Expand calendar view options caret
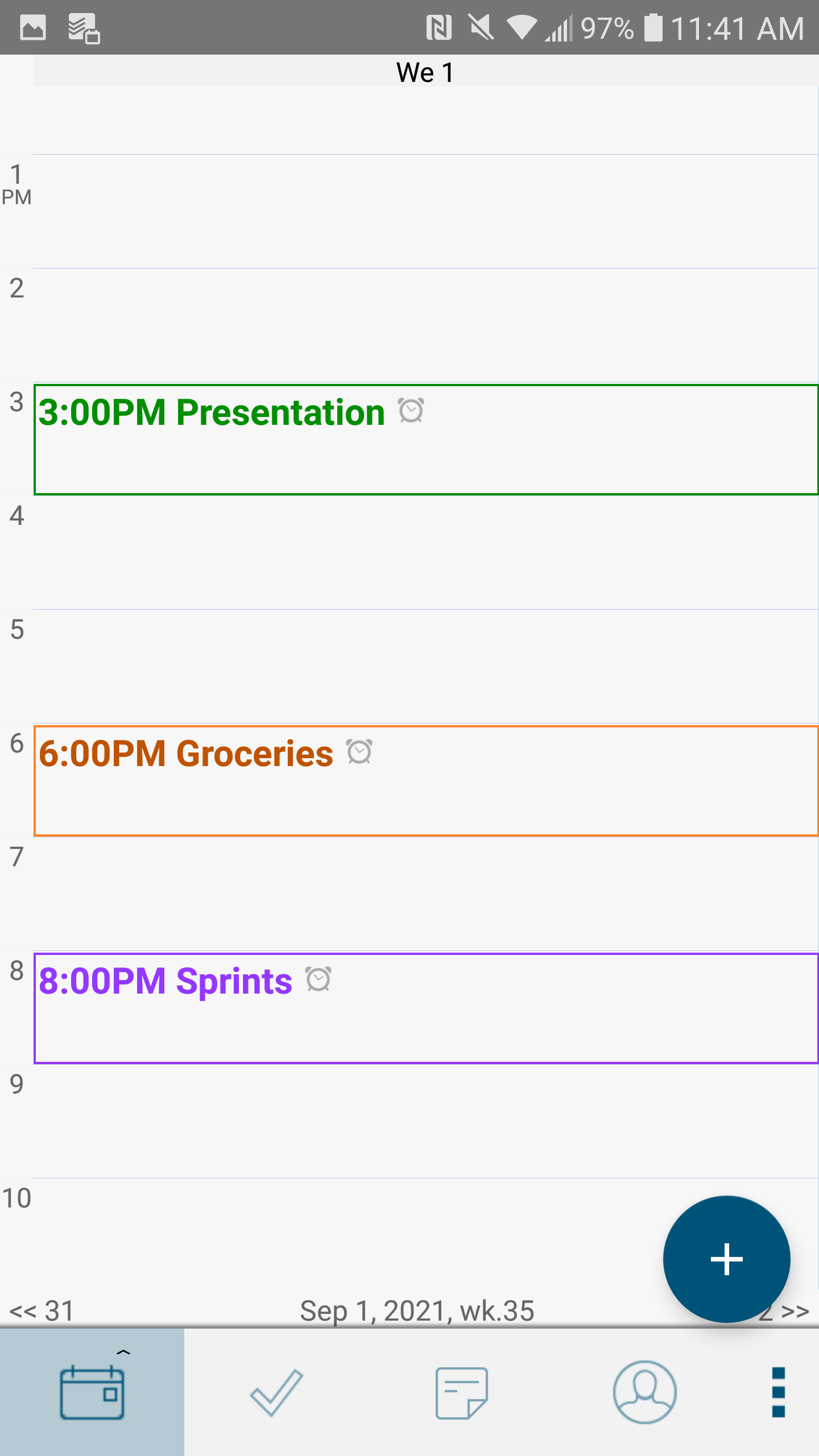819x1456 pixels. pos(123,1352)
